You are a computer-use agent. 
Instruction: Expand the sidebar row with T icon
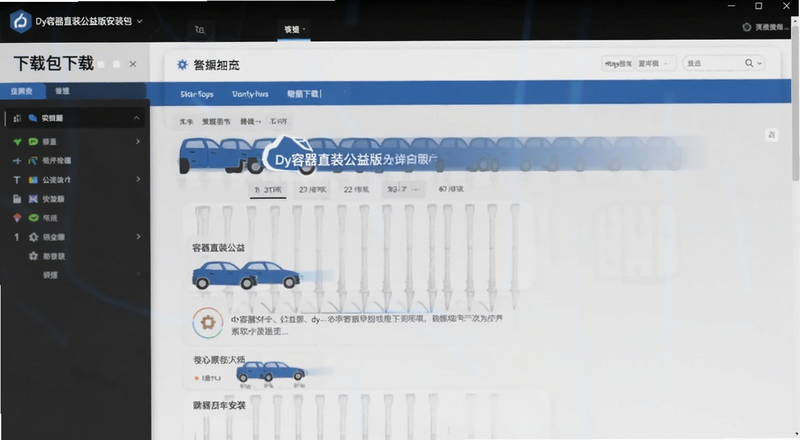[x=138, y=180]
